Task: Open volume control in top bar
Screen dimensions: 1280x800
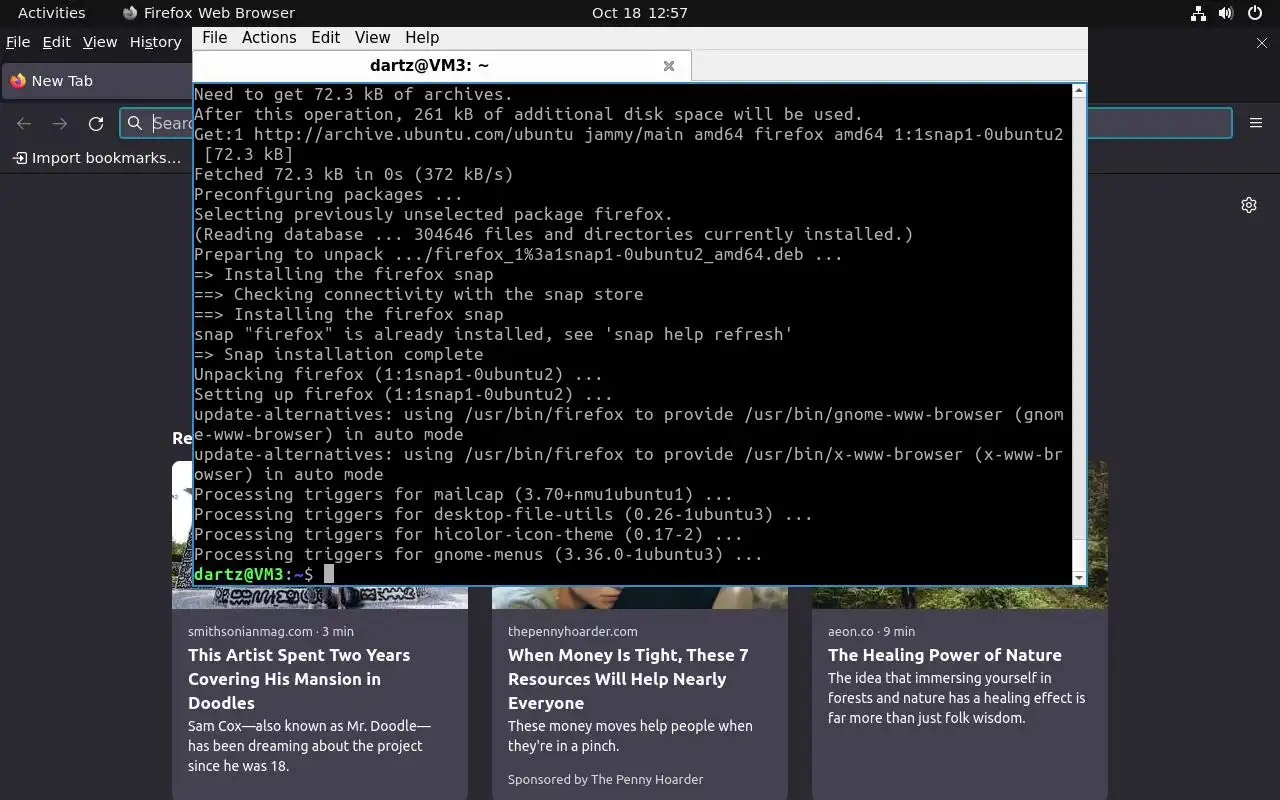Action: pos(1226,13)
